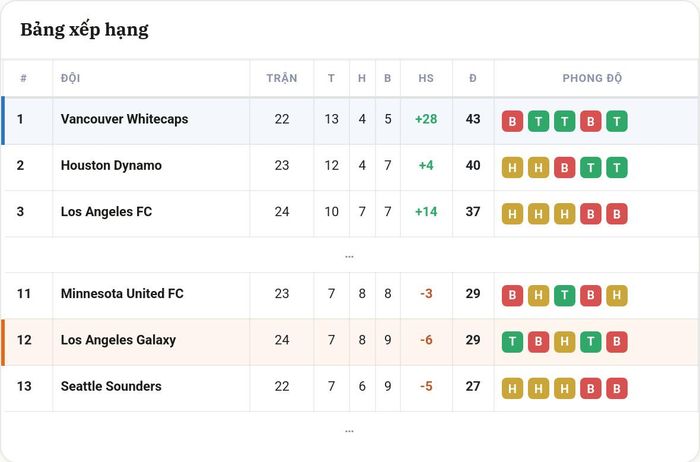Expand hidden rows between ranks 3 and 11

coord(349,256)
